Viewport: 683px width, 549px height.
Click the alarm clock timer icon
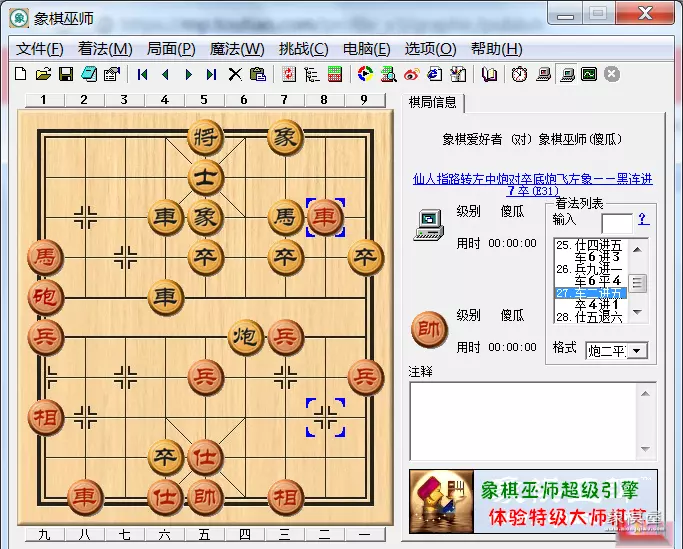point(520,74)
